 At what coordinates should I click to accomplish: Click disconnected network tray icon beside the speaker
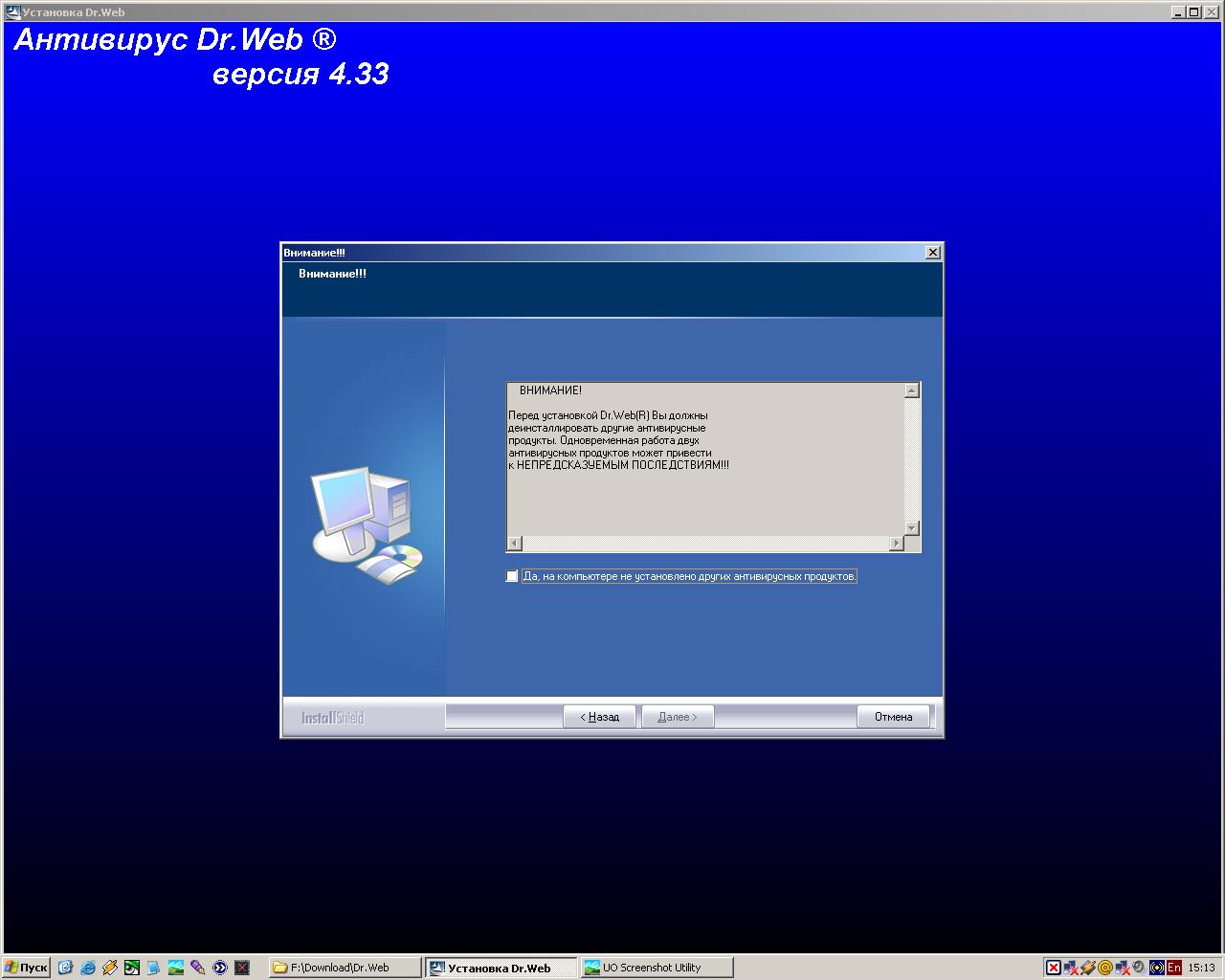click(1123, 968)
